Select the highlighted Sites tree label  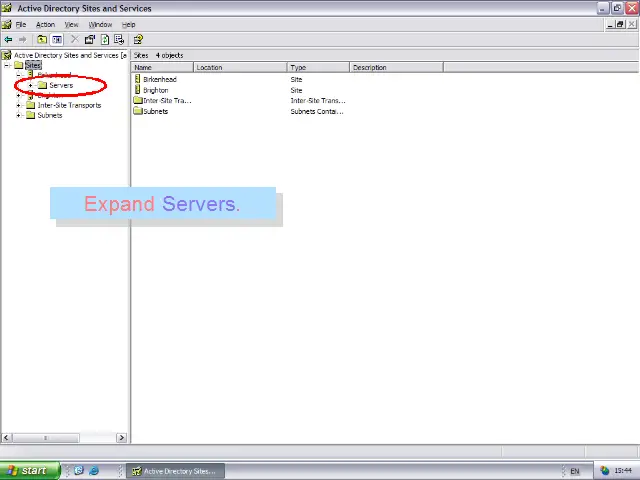click(33, 65)
